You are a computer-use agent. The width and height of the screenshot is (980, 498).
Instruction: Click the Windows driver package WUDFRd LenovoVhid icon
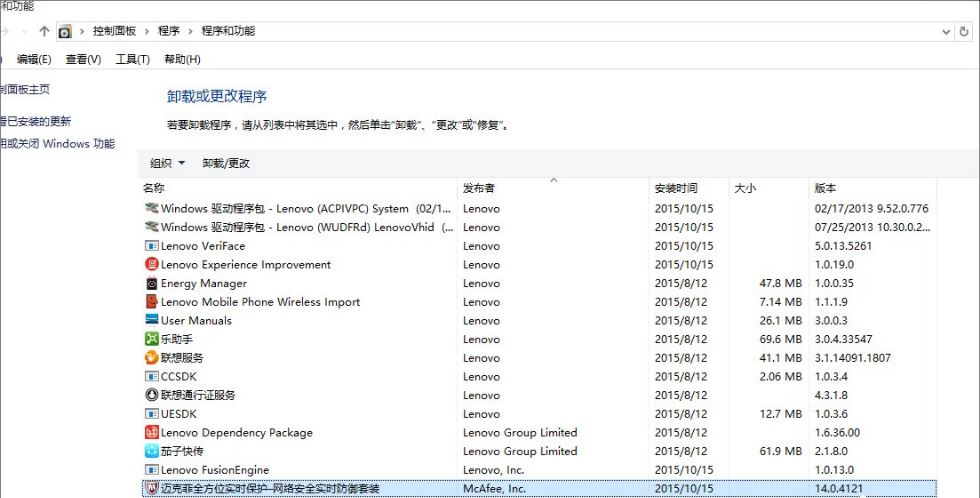click(x=151, y=227)
